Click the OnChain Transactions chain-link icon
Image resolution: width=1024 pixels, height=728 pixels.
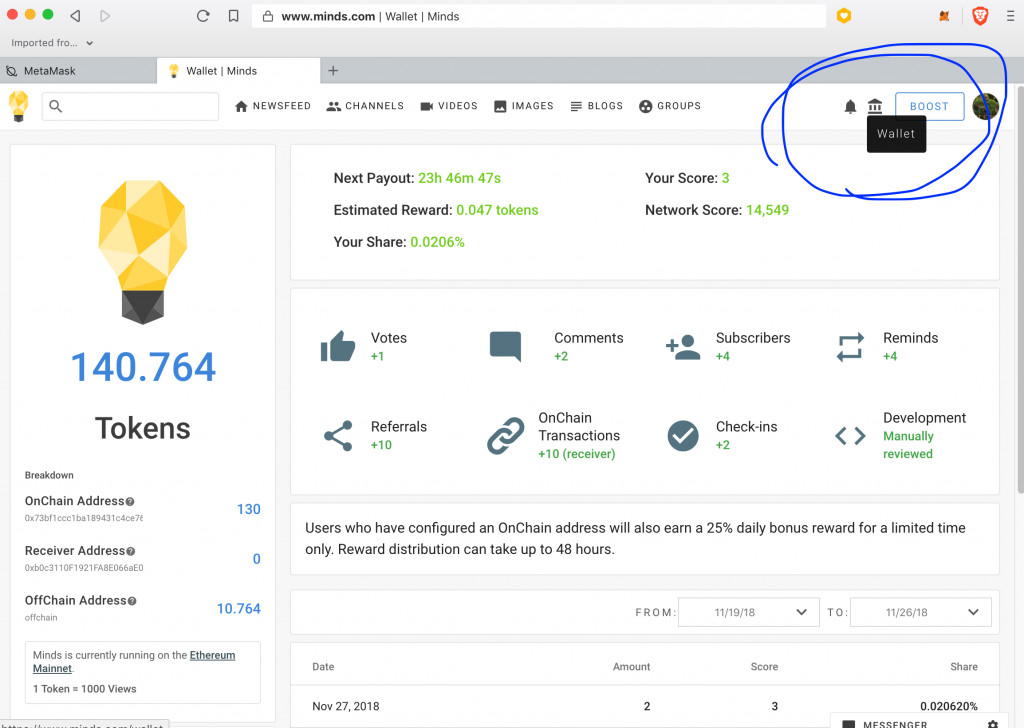tap(505, 435)
